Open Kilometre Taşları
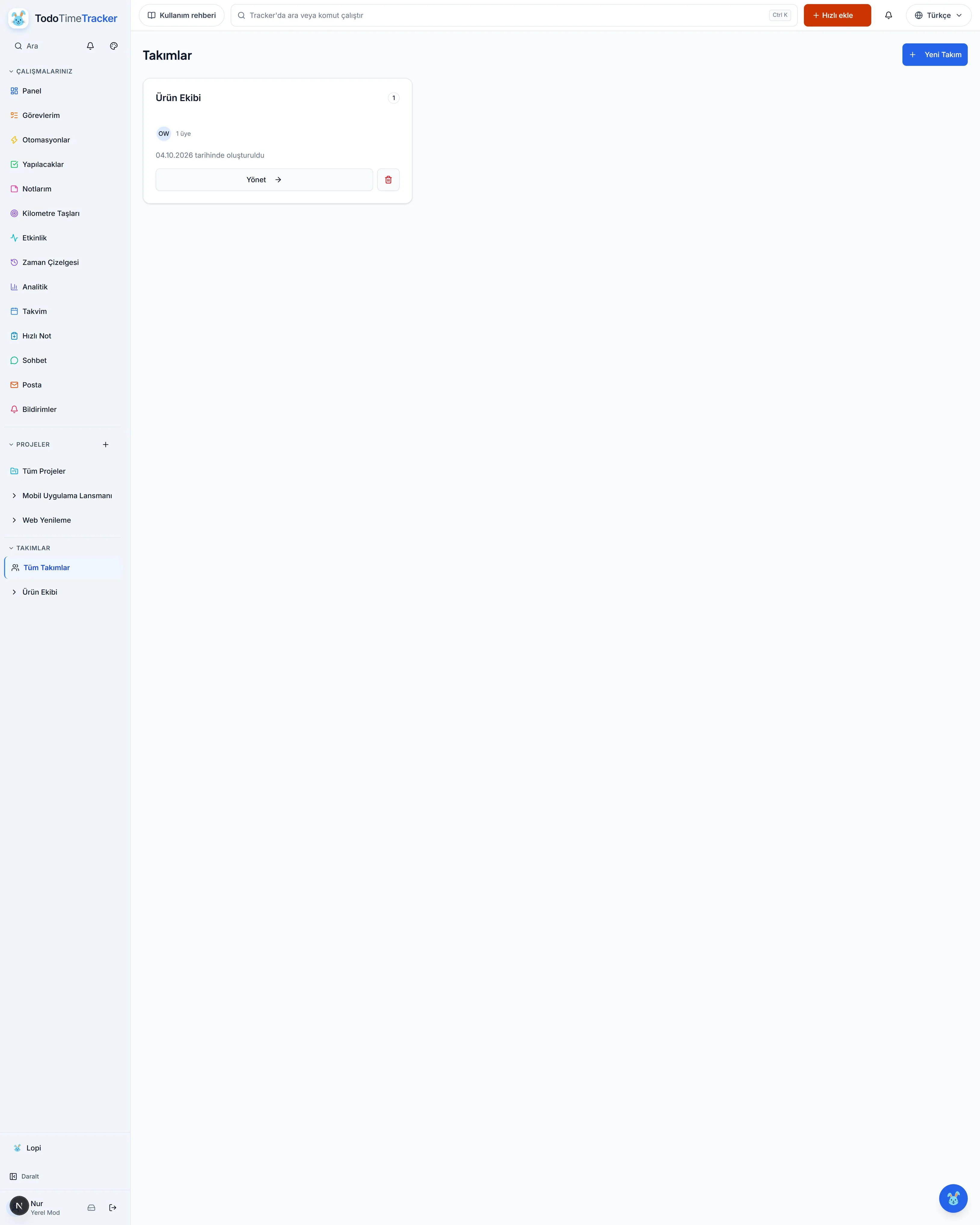980x1225 pixels. coord(63,213)
